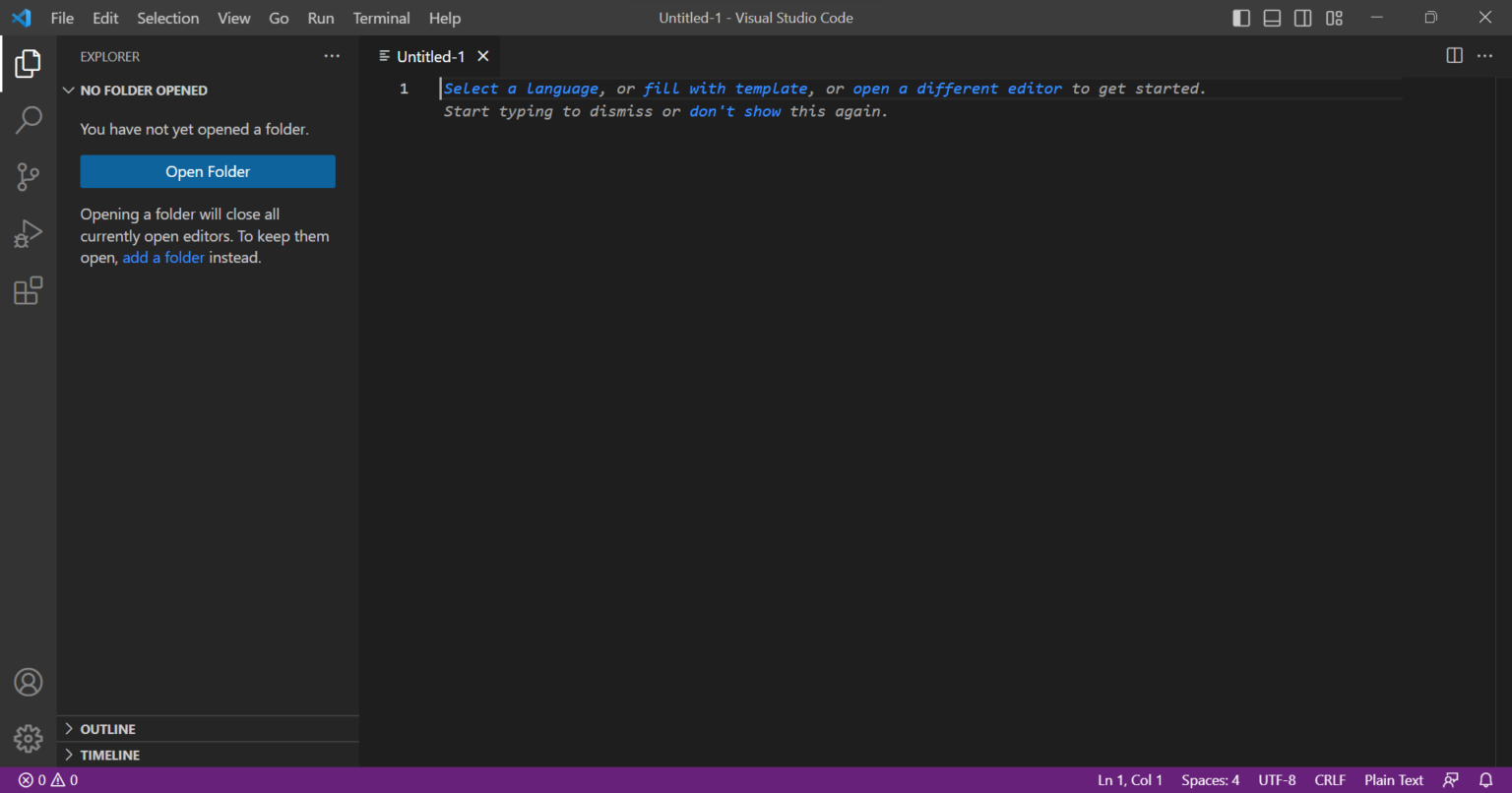Image resolution: width=1512 pixels, height=793 pixels.
Task: Click the 'add a folder' link
Action: pos(163,258)
